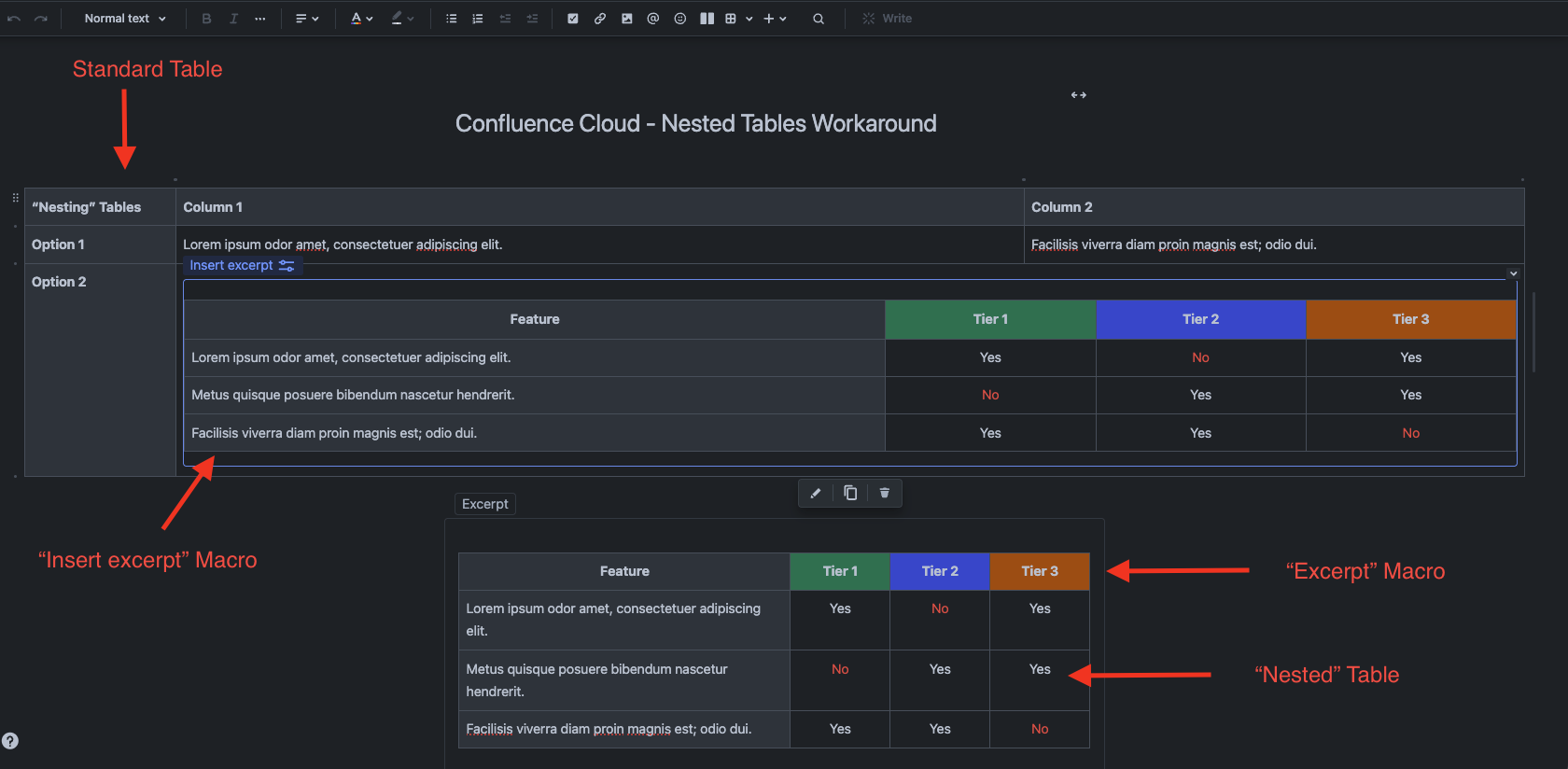Open the plus insert elements menu
Image resolution: width=1568 pixels, height=769 pixels.
[775, 19]
